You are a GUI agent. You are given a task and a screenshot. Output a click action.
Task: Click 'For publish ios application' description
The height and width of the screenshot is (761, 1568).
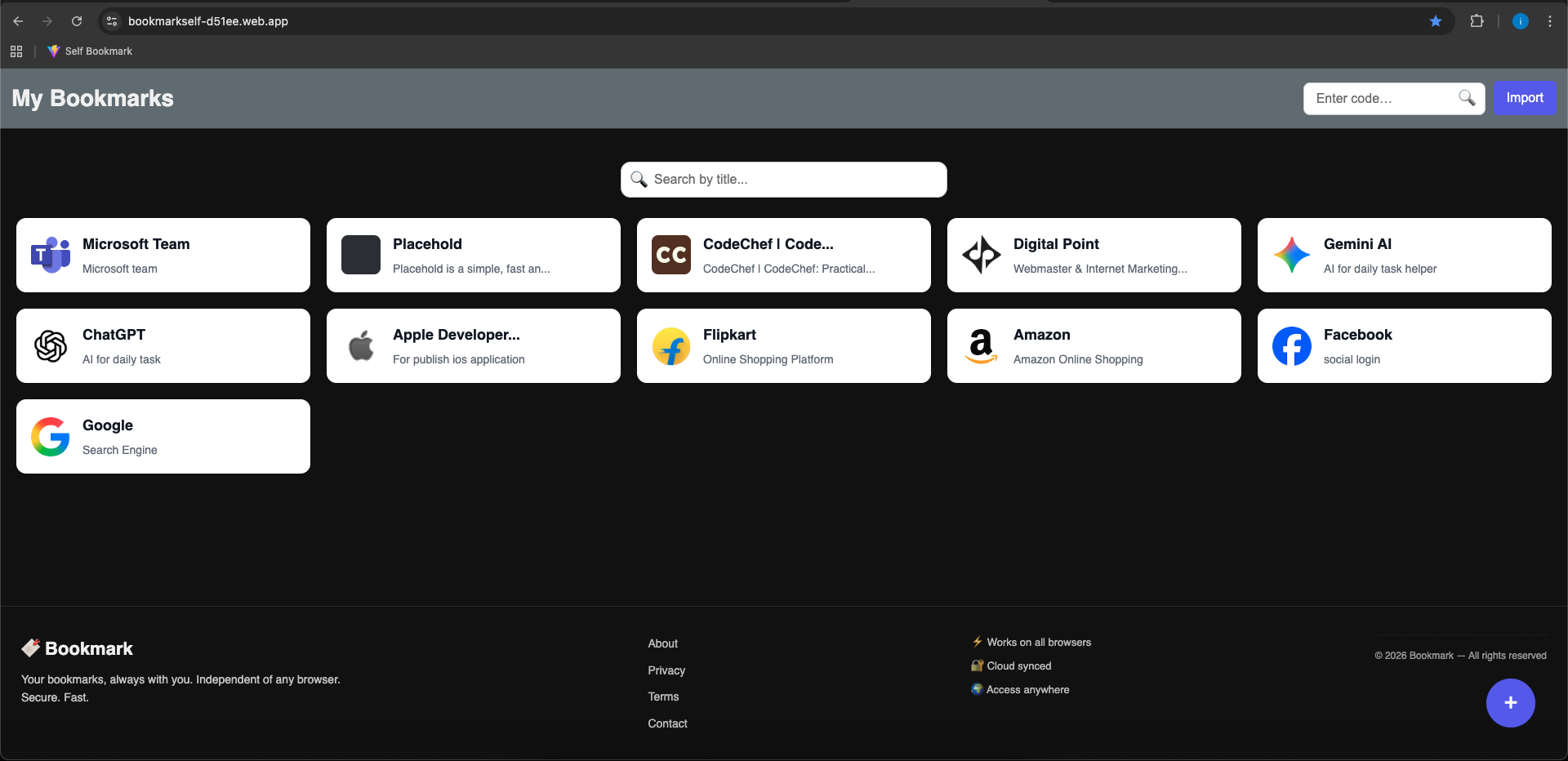pyautogui.click(x=459, y=359)
